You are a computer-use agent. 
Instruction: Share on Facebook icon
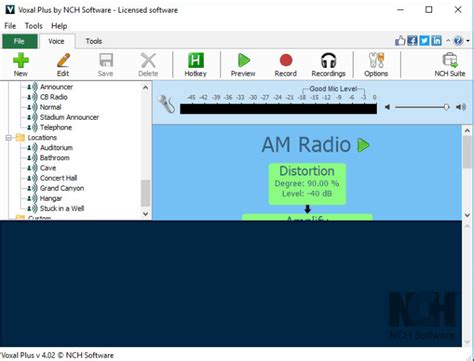412,41
